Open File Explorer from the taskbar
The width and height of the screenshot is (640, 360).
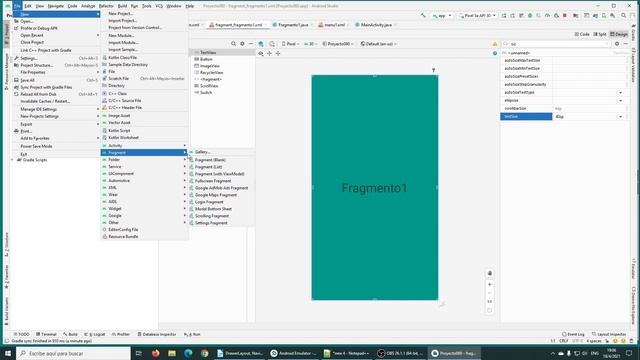[172, 353]
